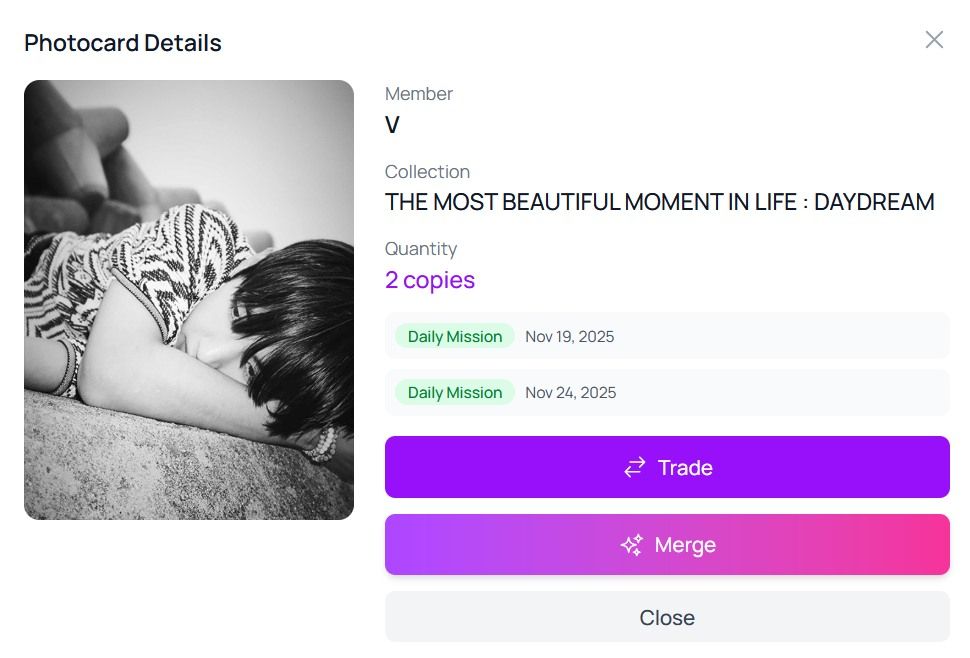
Task: Close the dialog with the X icon
Action: [934, 40]
